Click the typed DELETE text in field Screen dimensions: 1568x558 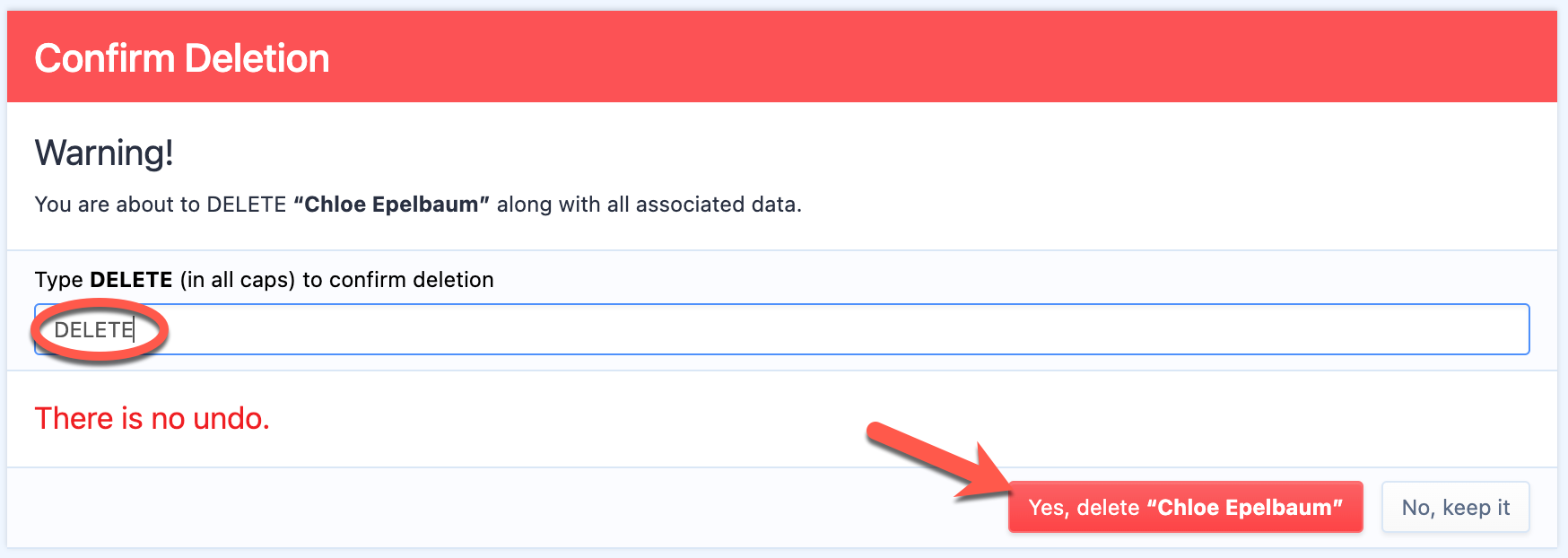(93, 330)
